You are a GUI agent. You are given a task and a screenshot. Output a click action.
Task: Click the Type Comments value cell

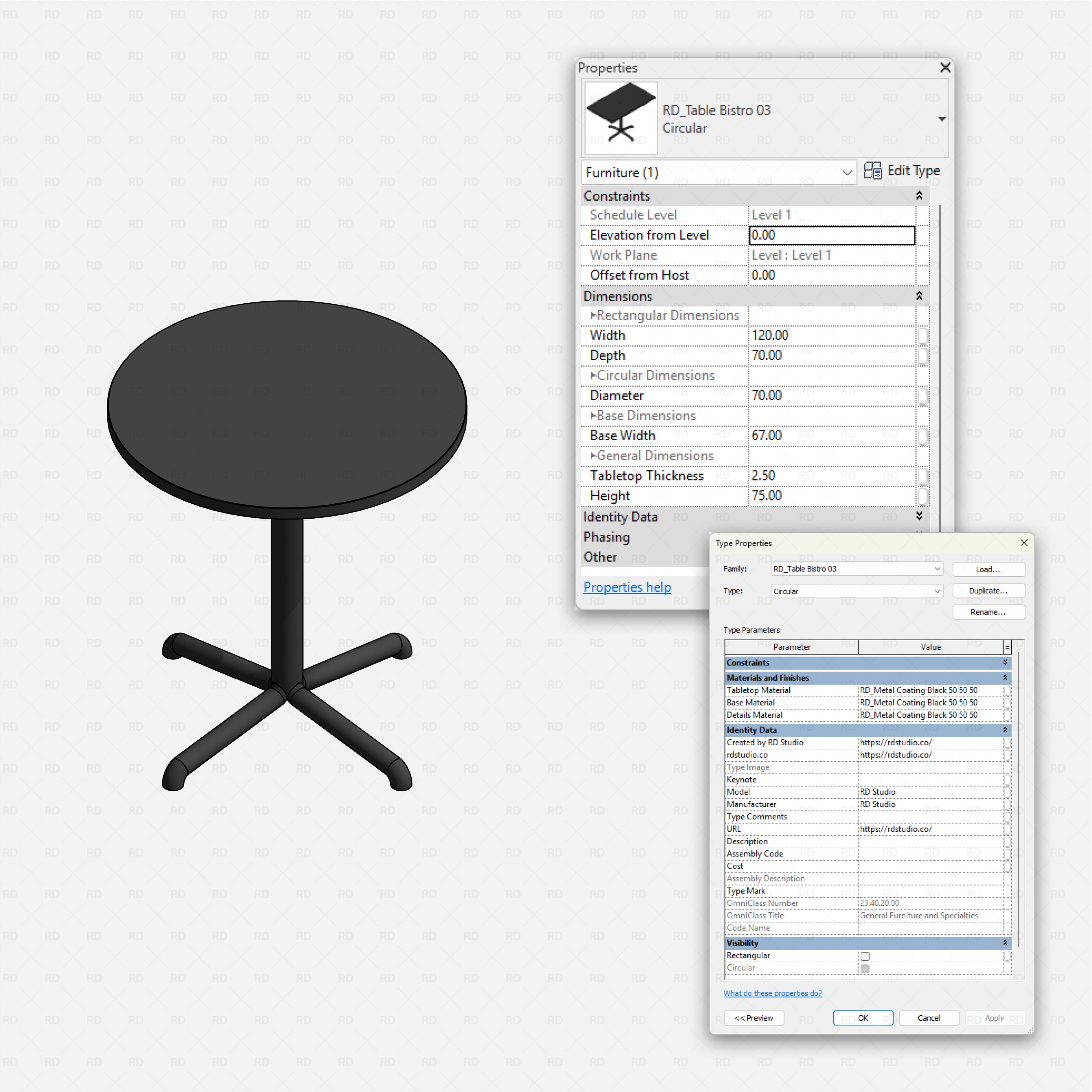coord(930,817)
